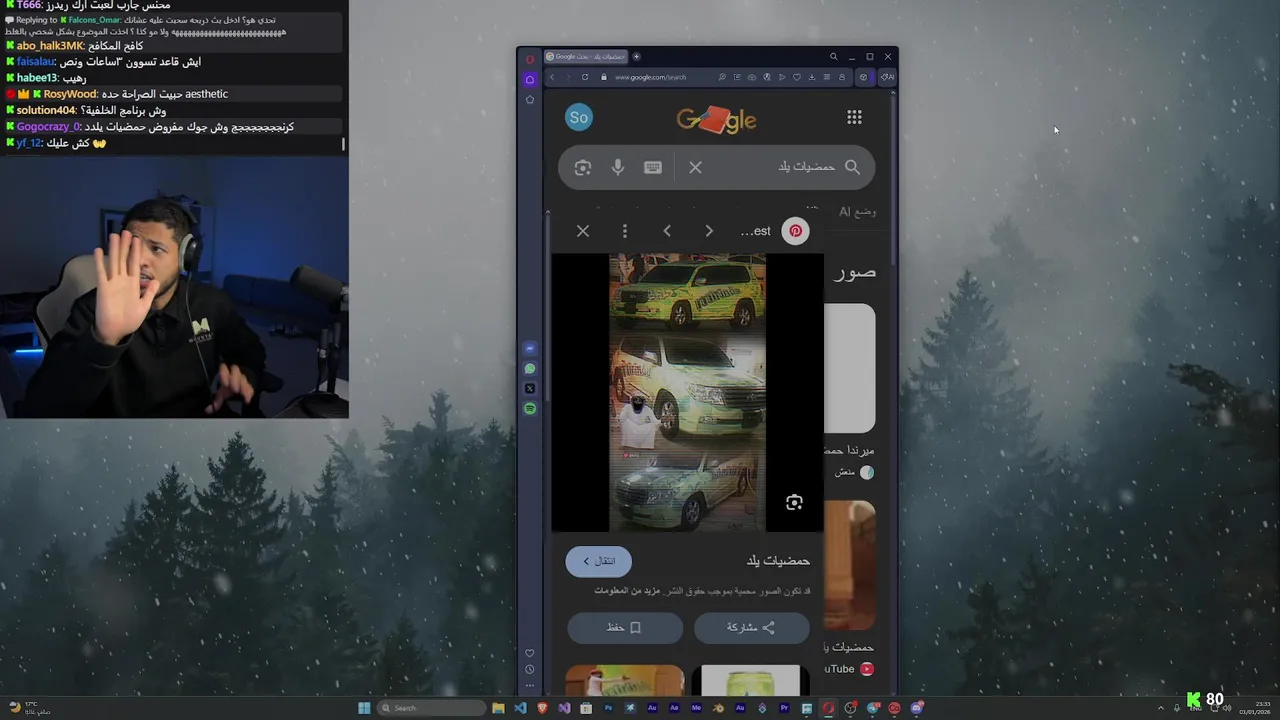Screen dimensions: 1280x720
Task: Start voice search with the microphone icon
Action: point(618,168)
